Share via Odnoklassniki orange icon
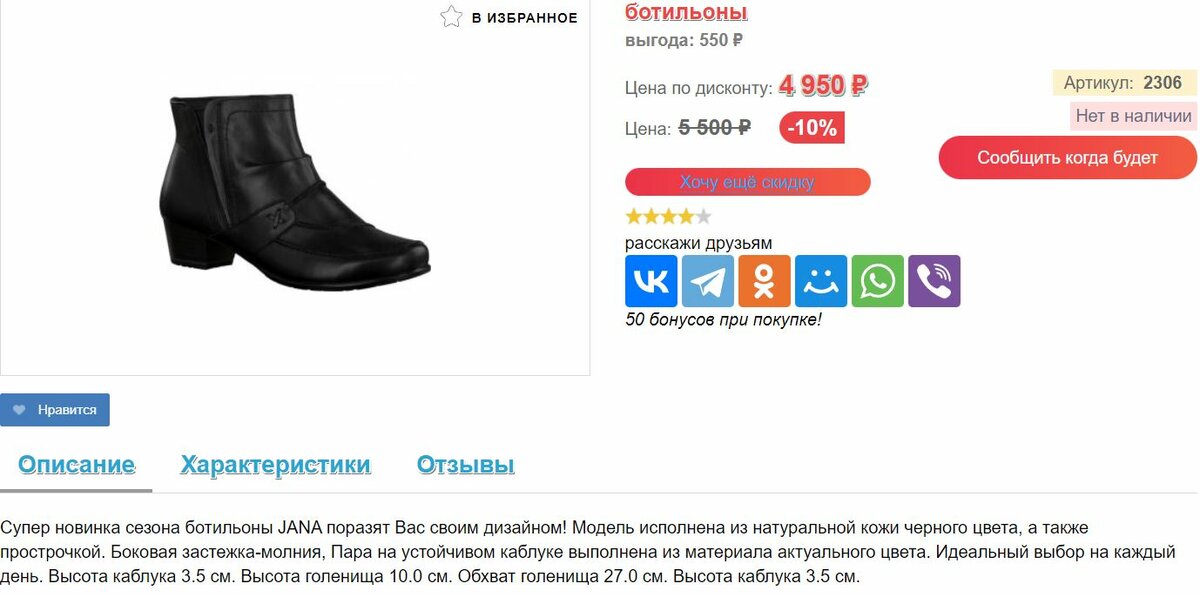Image resolution: width=1200 pixels, height=597 pixels. click(x=764, y=281)
